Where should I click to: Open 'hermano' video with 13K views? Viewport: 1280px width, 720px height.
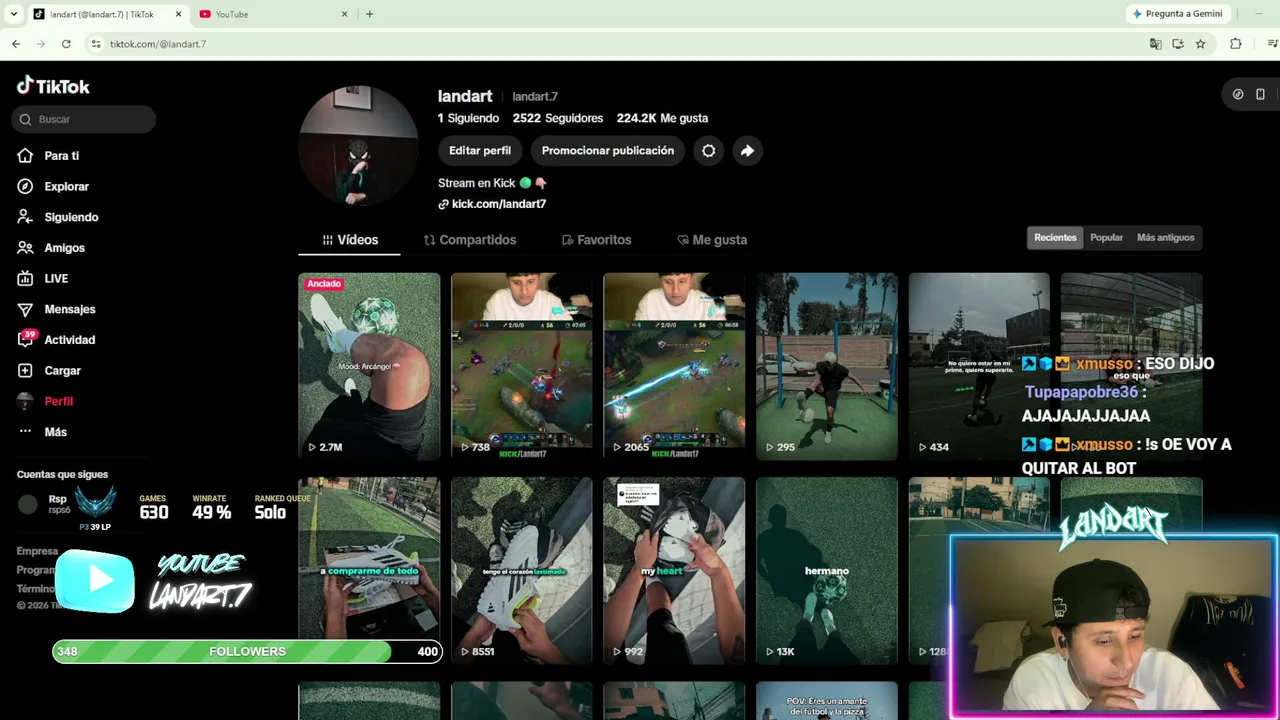click(827, 571)
